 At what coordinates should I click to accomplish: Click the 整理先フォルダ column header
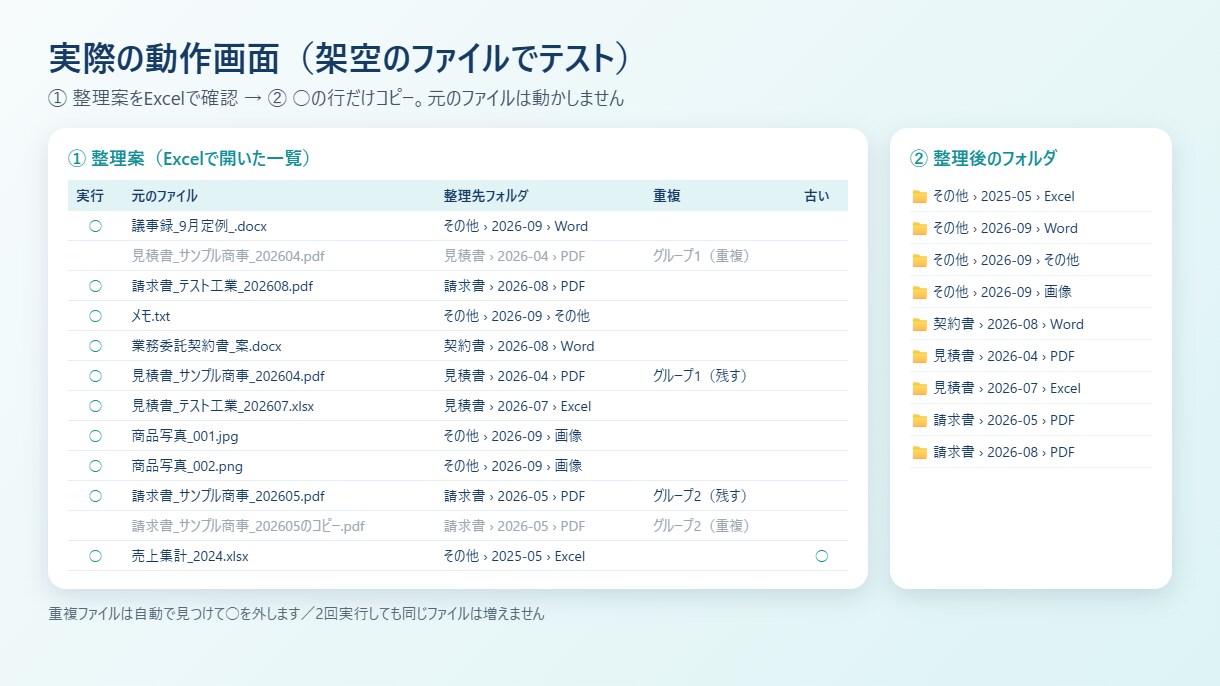(486, 196)
